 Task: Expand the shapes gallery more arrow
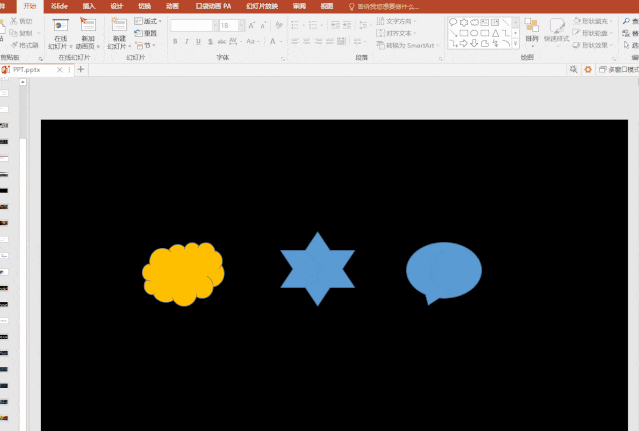click(x=516, y=44)
